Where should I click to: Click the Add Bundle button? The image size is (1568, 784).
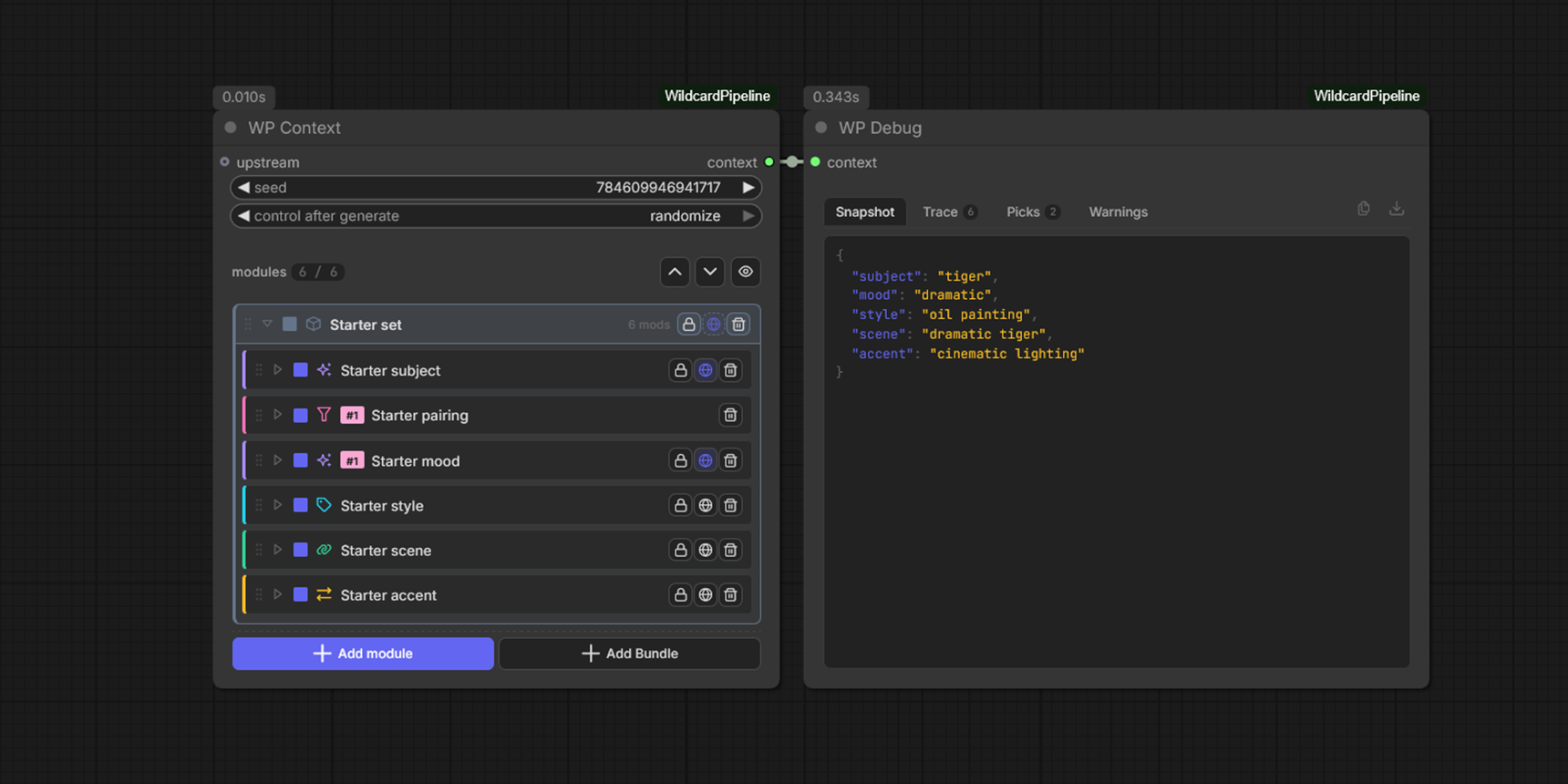click(630, 654)
